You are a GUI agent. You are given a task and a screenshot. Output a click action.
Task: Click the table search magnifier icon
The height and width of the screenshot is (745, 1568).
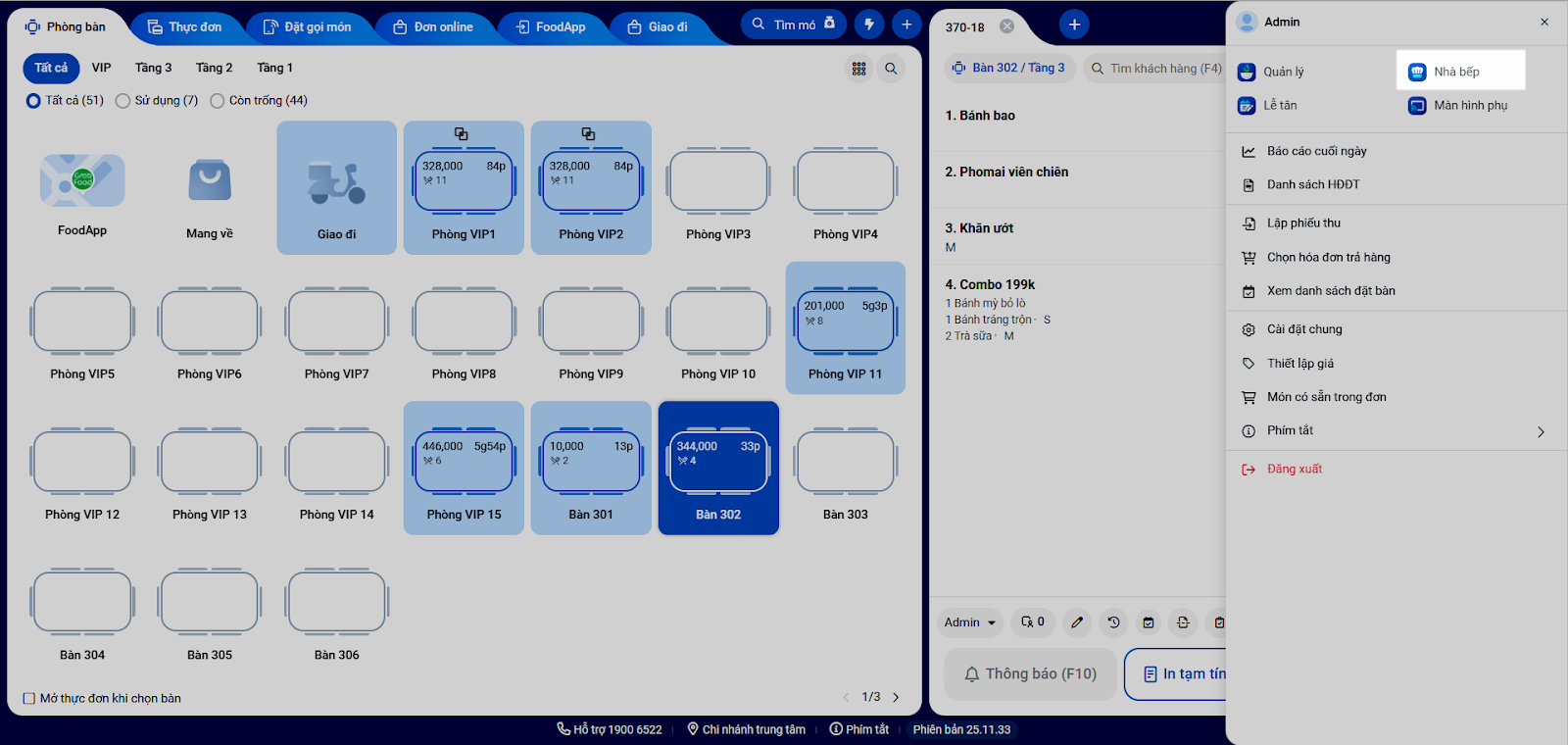pos(891,69)
